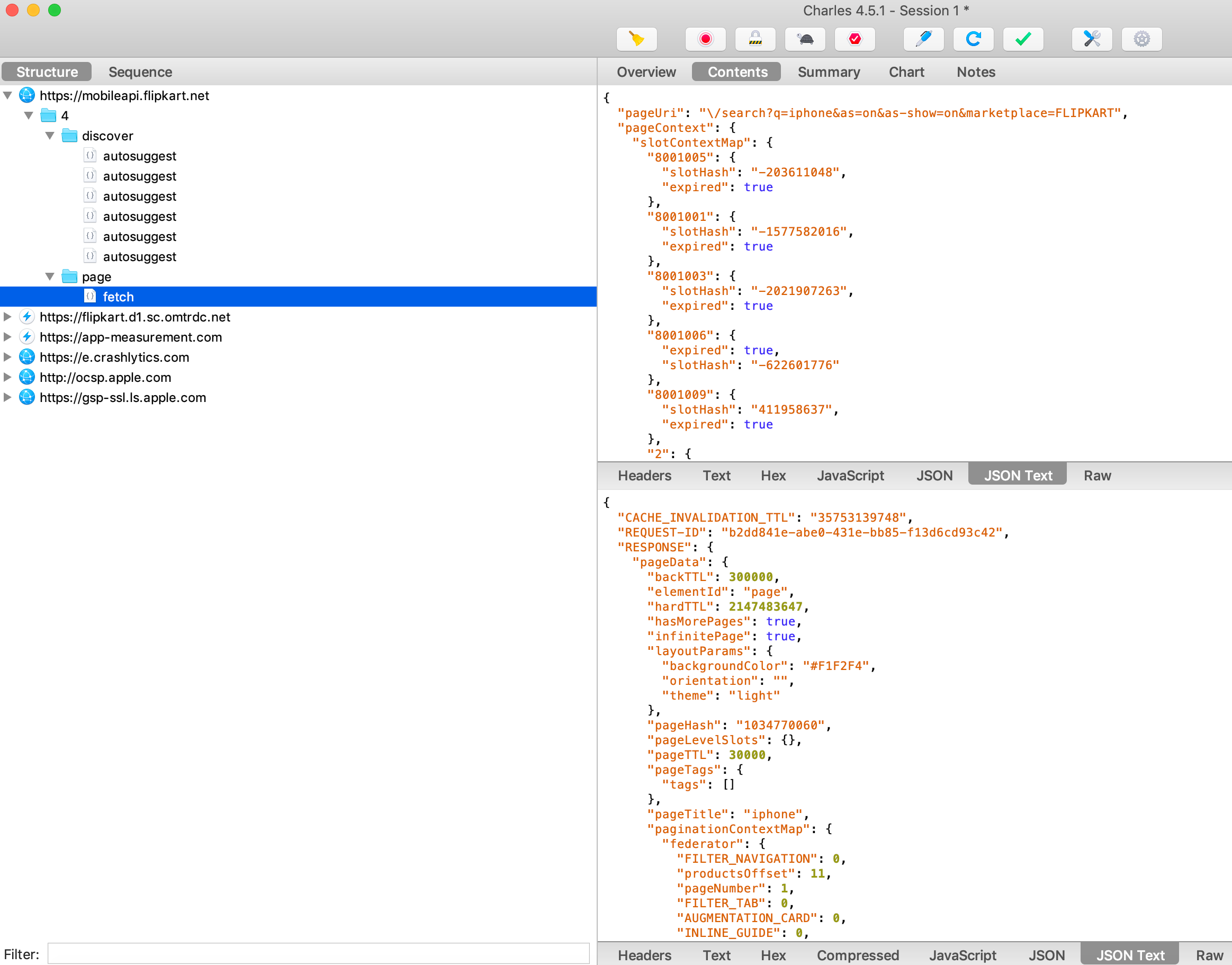
Task: Select the Summary tab
Action: click(x=828, y=72)
